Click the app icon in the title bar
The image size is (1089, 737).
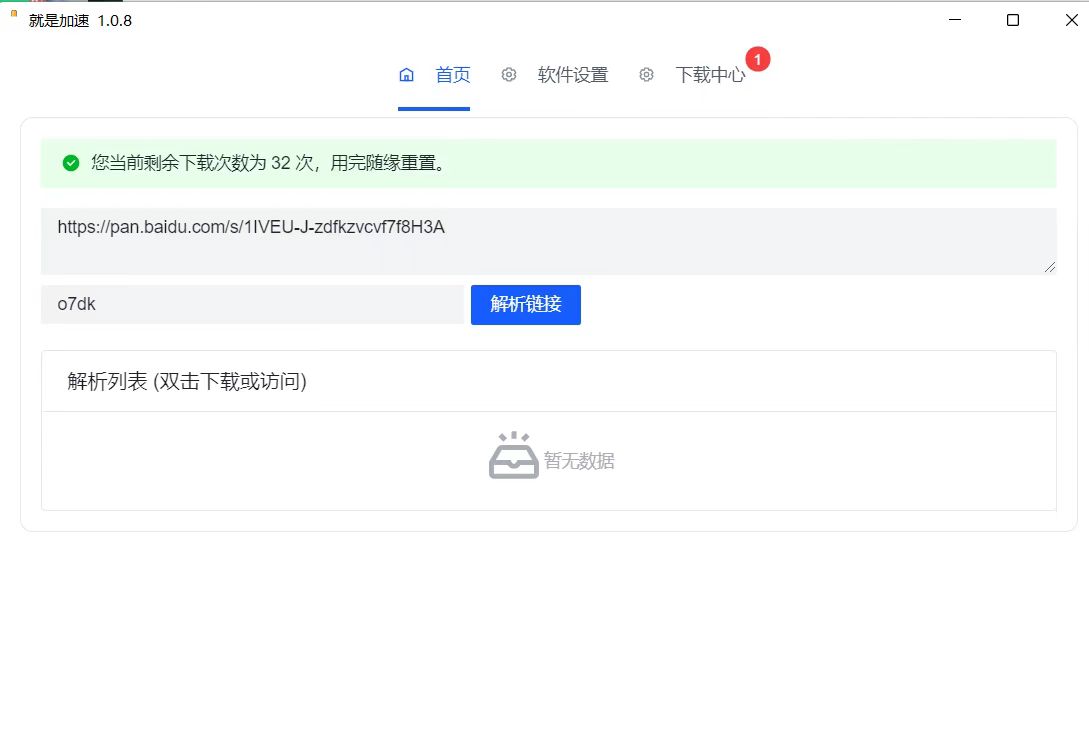(x=14, y=14)
